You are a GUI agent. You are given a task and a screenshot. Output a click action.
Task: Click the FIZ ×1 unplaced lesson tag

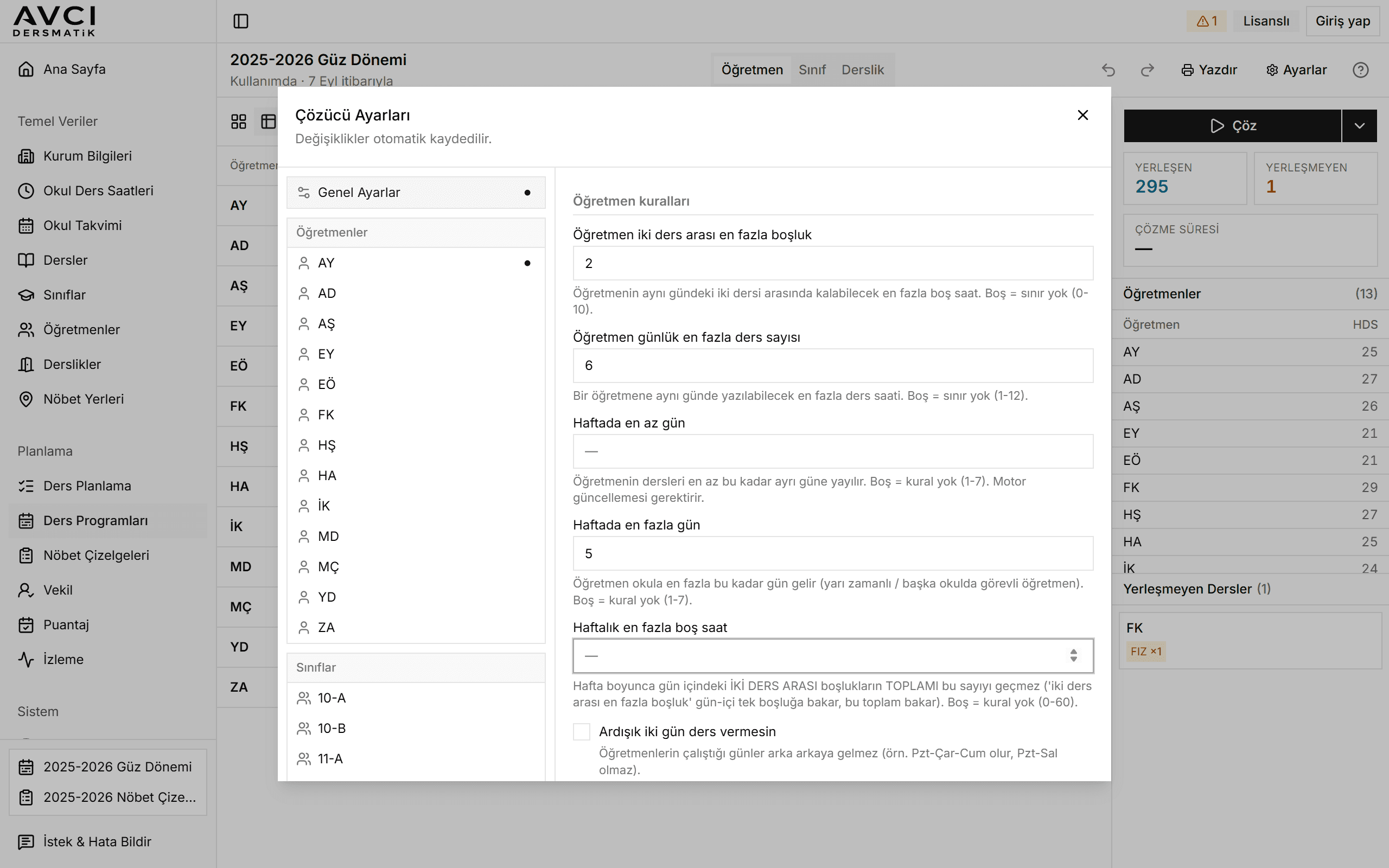pos(1145,652)
